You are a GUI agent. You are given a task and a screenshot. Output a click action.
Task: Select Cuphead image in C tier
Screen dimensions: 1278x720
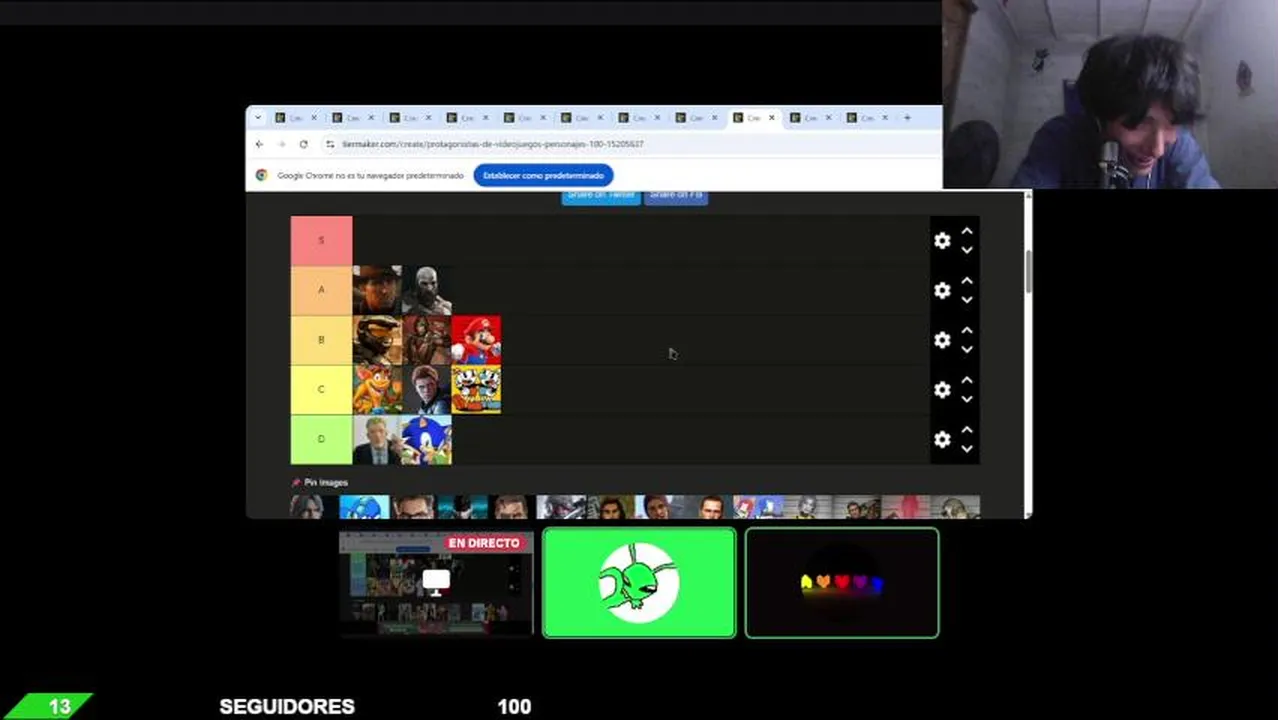click(477, 390)
